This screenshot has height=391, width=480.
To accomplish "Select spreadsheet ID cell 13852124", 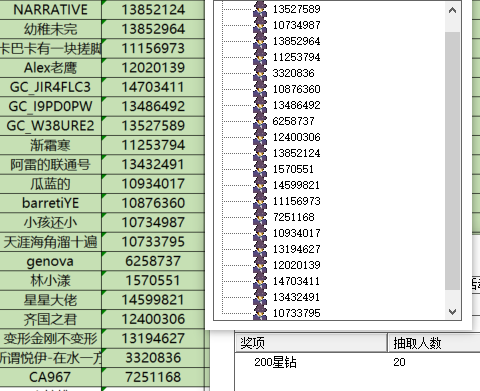I will click(153, 10).
